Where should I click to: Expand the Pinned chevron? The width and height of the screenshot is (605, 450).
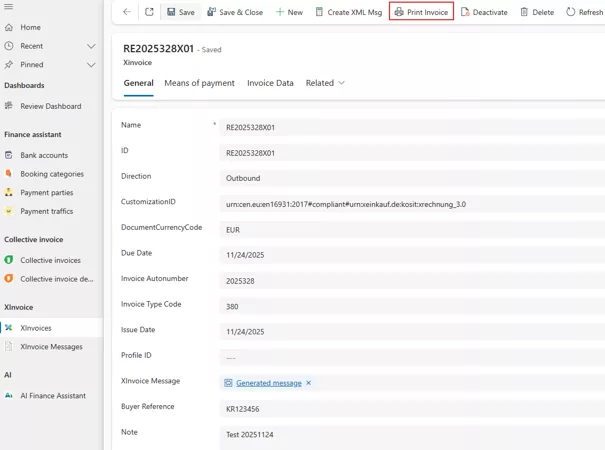pos(91,65)
